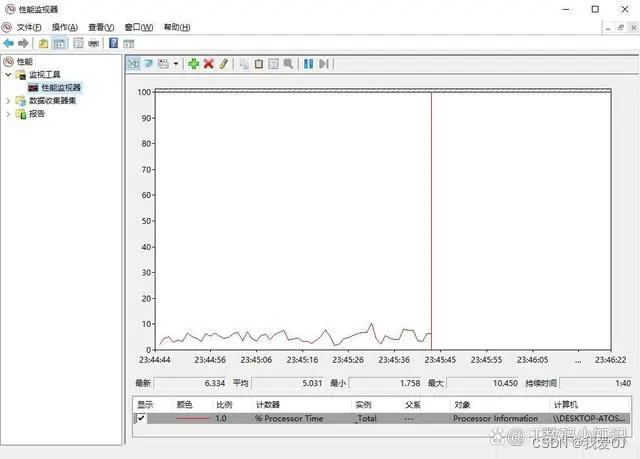This screenshot has width=640, height=459.
Task: Open the graph properties icon
Action: click(273, 64)
